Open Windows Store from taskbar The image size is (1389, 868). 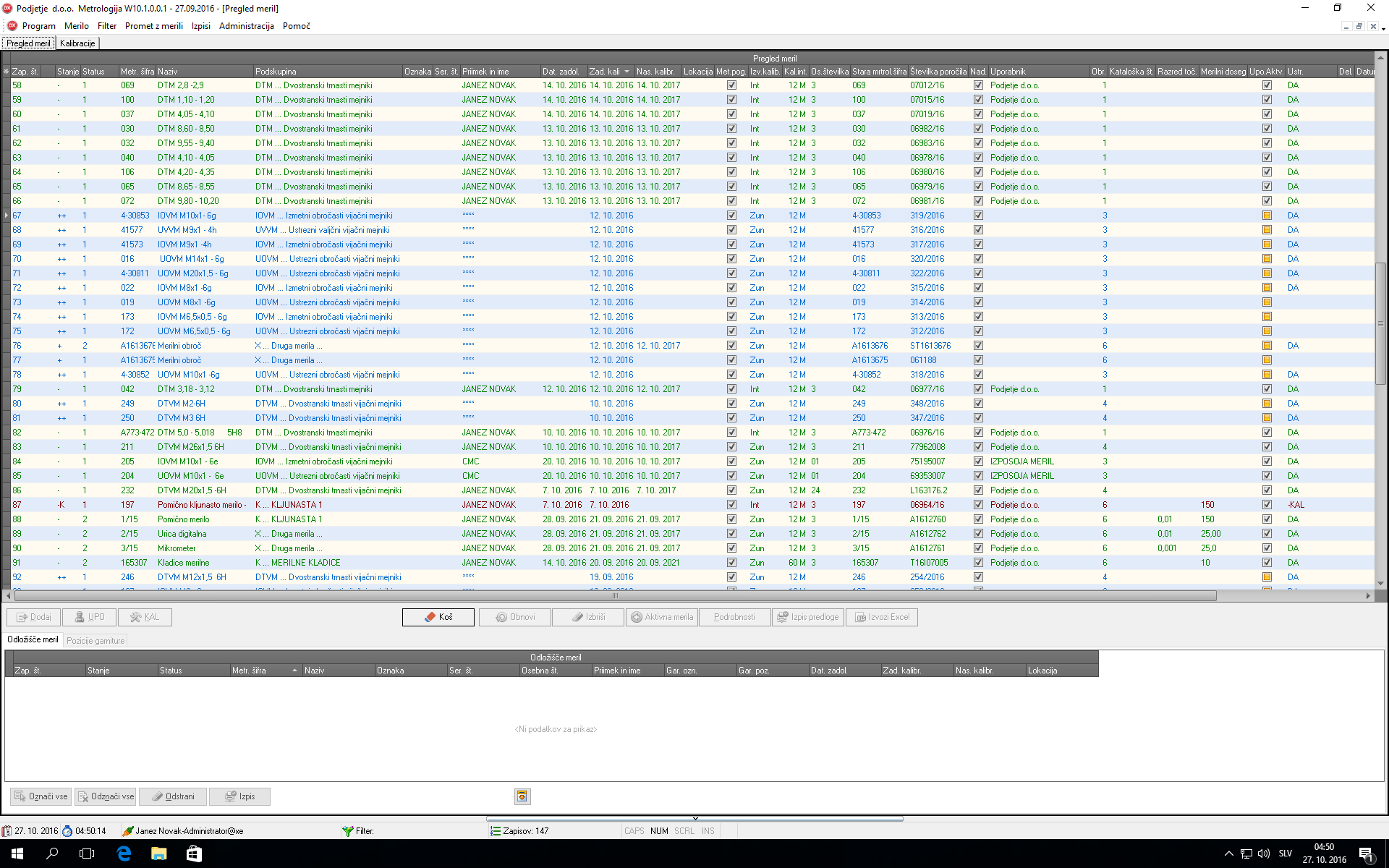193,854
